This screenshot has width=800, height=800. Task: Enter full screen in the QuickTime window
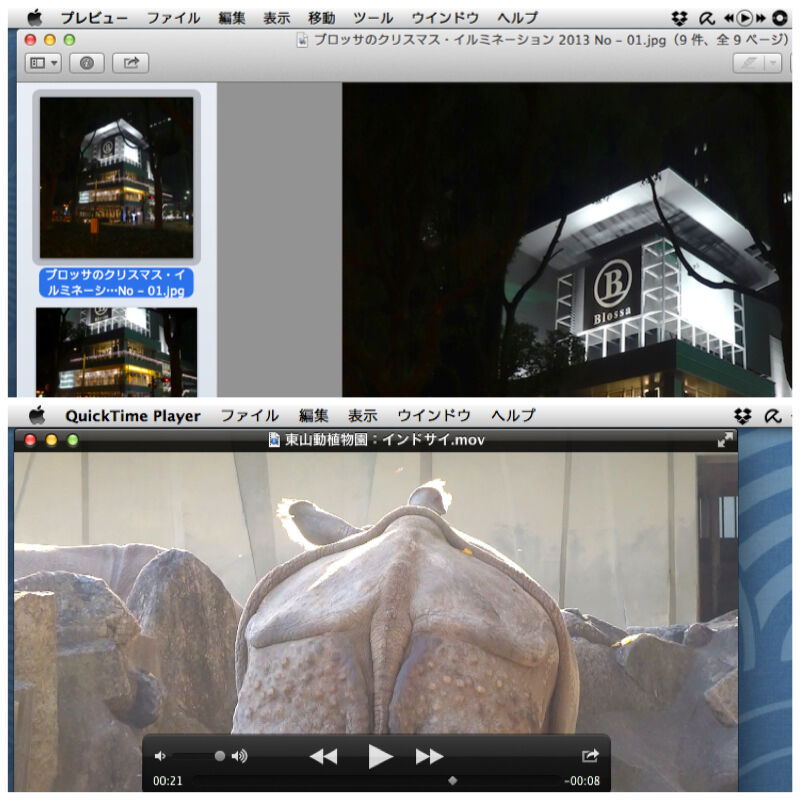[x=725, y=440]
